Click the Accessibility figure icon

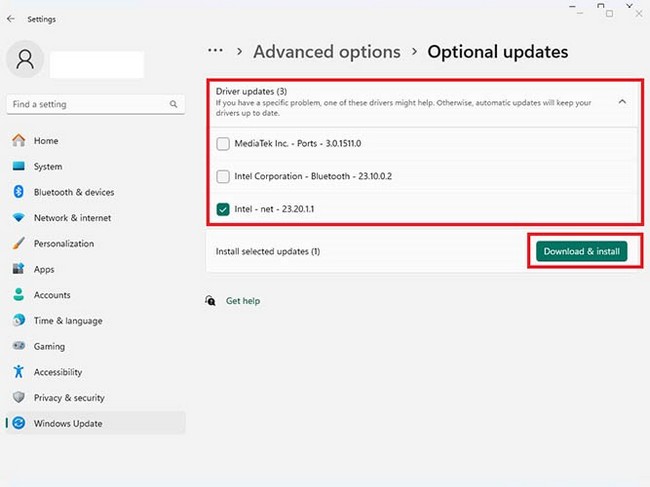tap(19, 371)
